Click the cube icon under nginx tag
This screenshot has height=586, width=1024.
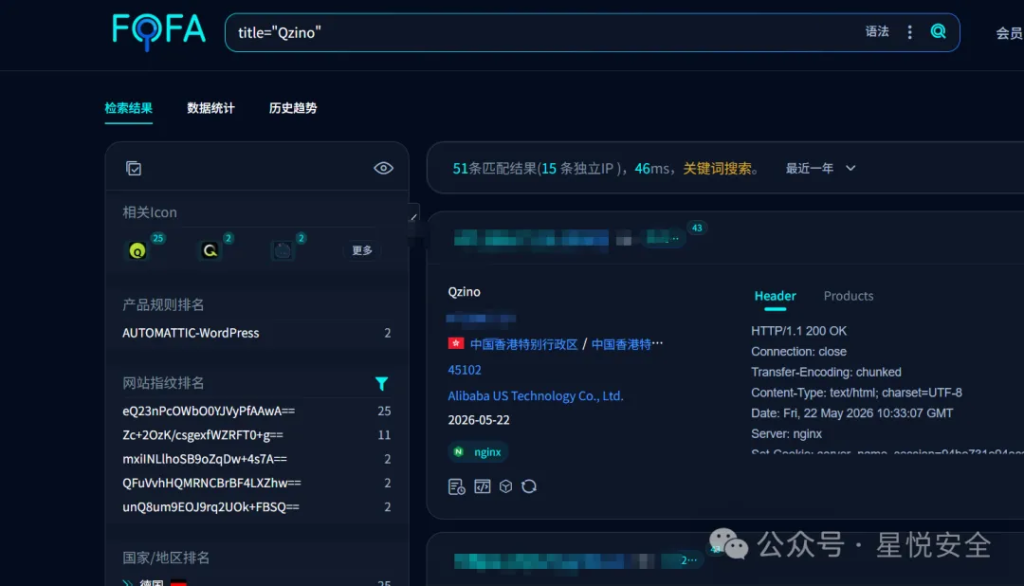click(x=505, y=487)
